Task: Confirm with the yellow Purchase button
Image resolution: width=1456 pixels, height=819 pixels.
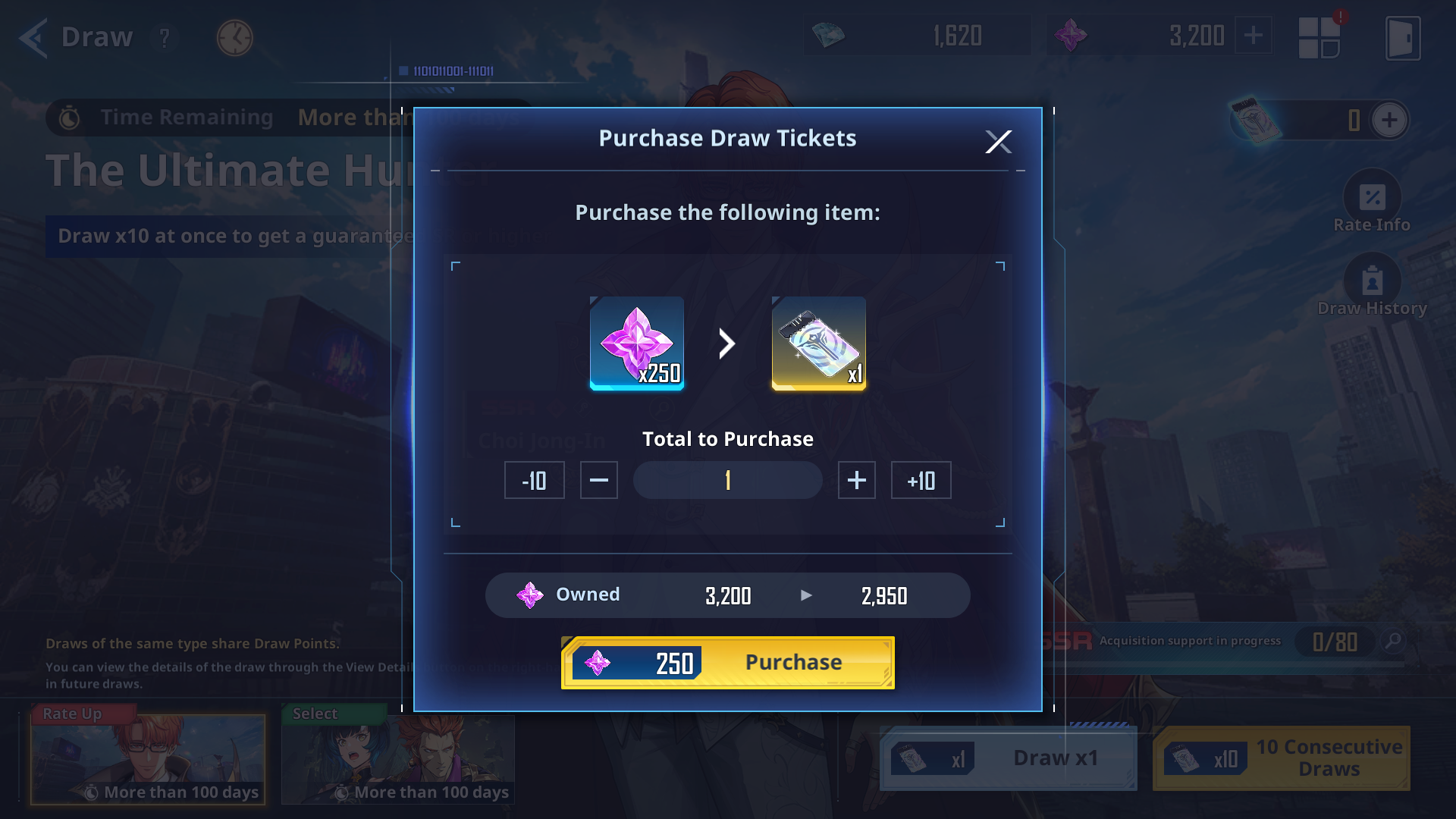Action: click(x=727, y=662)
